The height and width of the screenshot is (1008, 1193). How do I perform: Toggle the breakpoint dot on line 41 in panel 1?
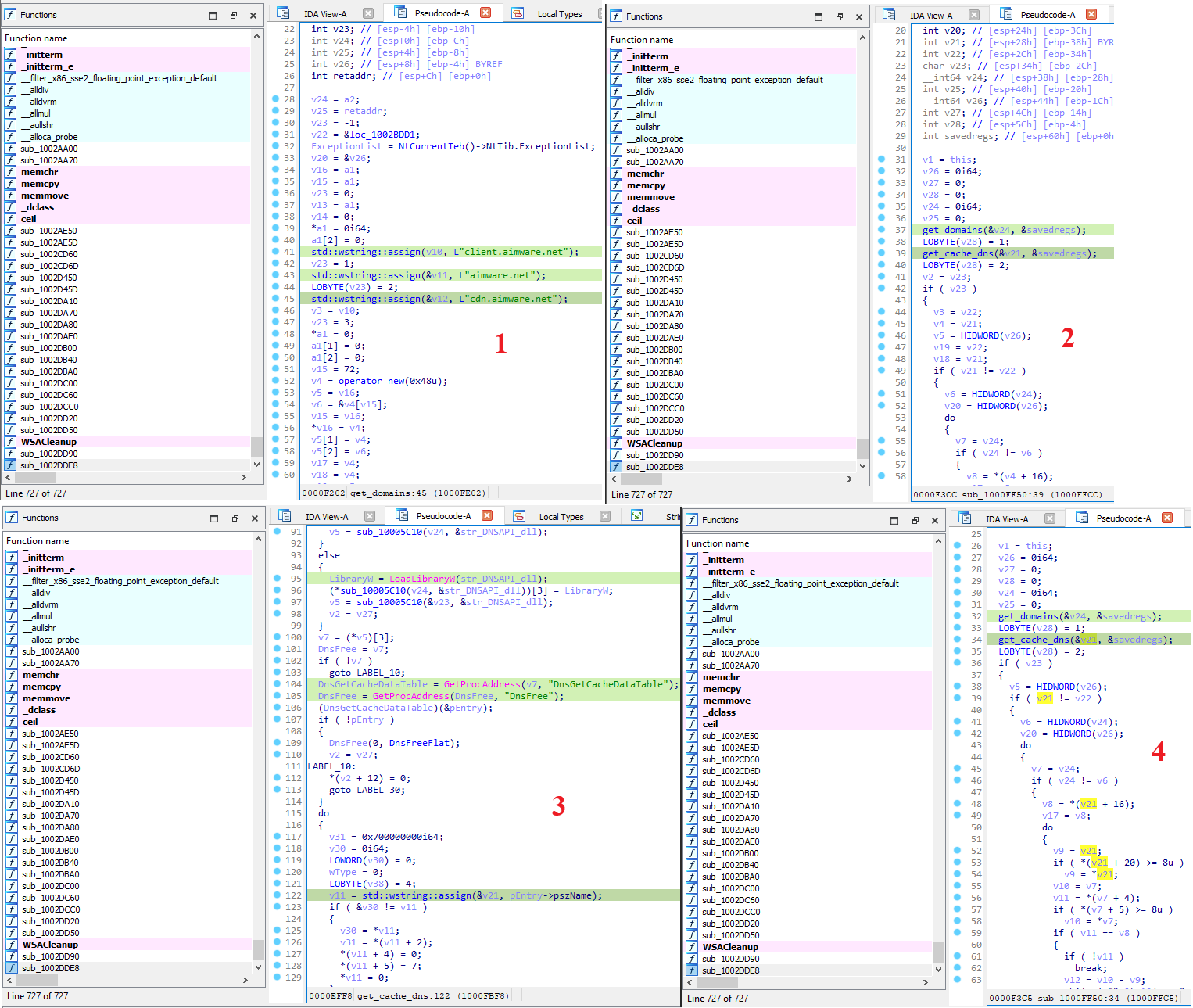[276, 252]
